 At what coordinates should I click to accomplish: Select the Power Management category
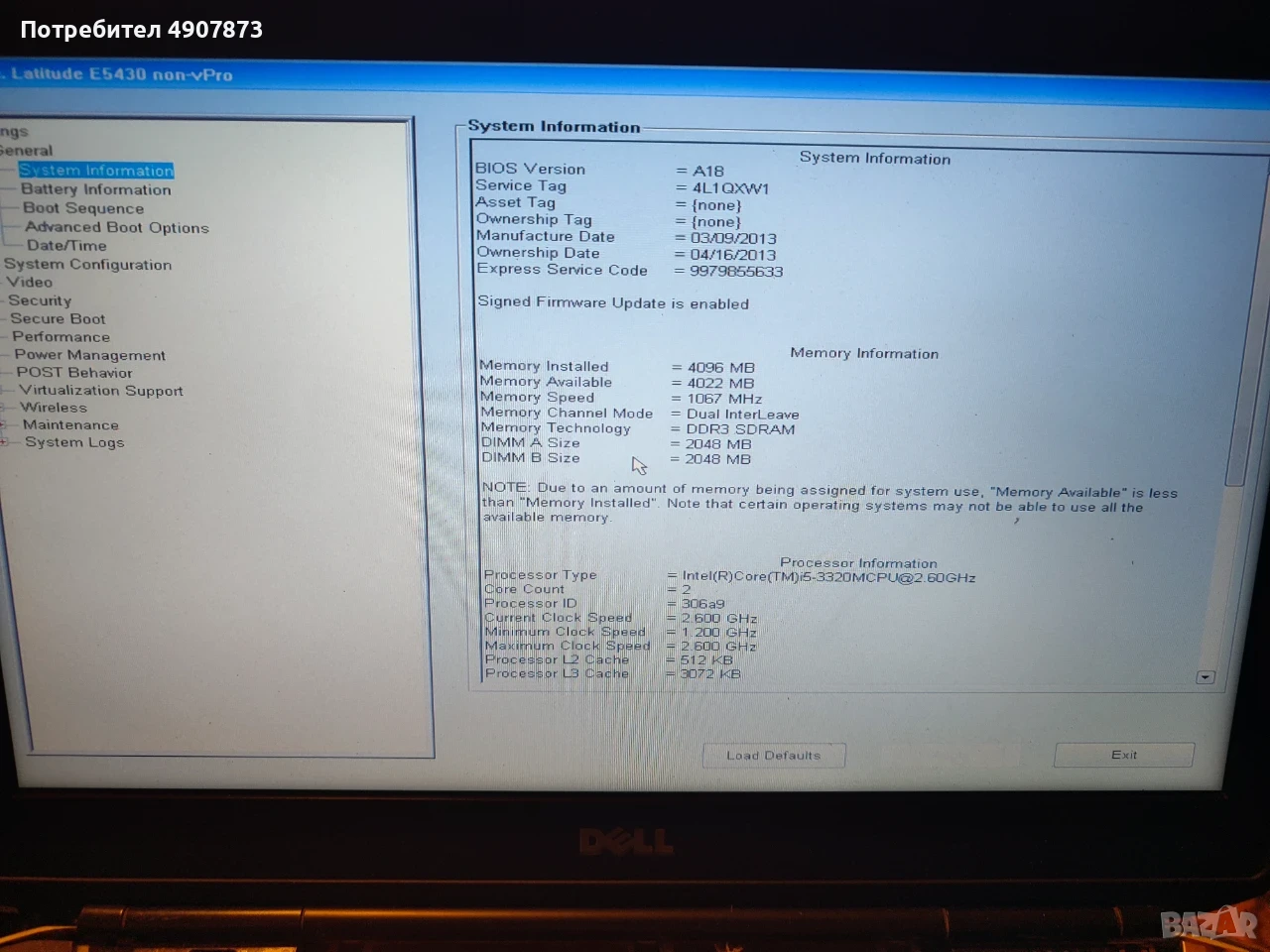click(x=89, y=355)
